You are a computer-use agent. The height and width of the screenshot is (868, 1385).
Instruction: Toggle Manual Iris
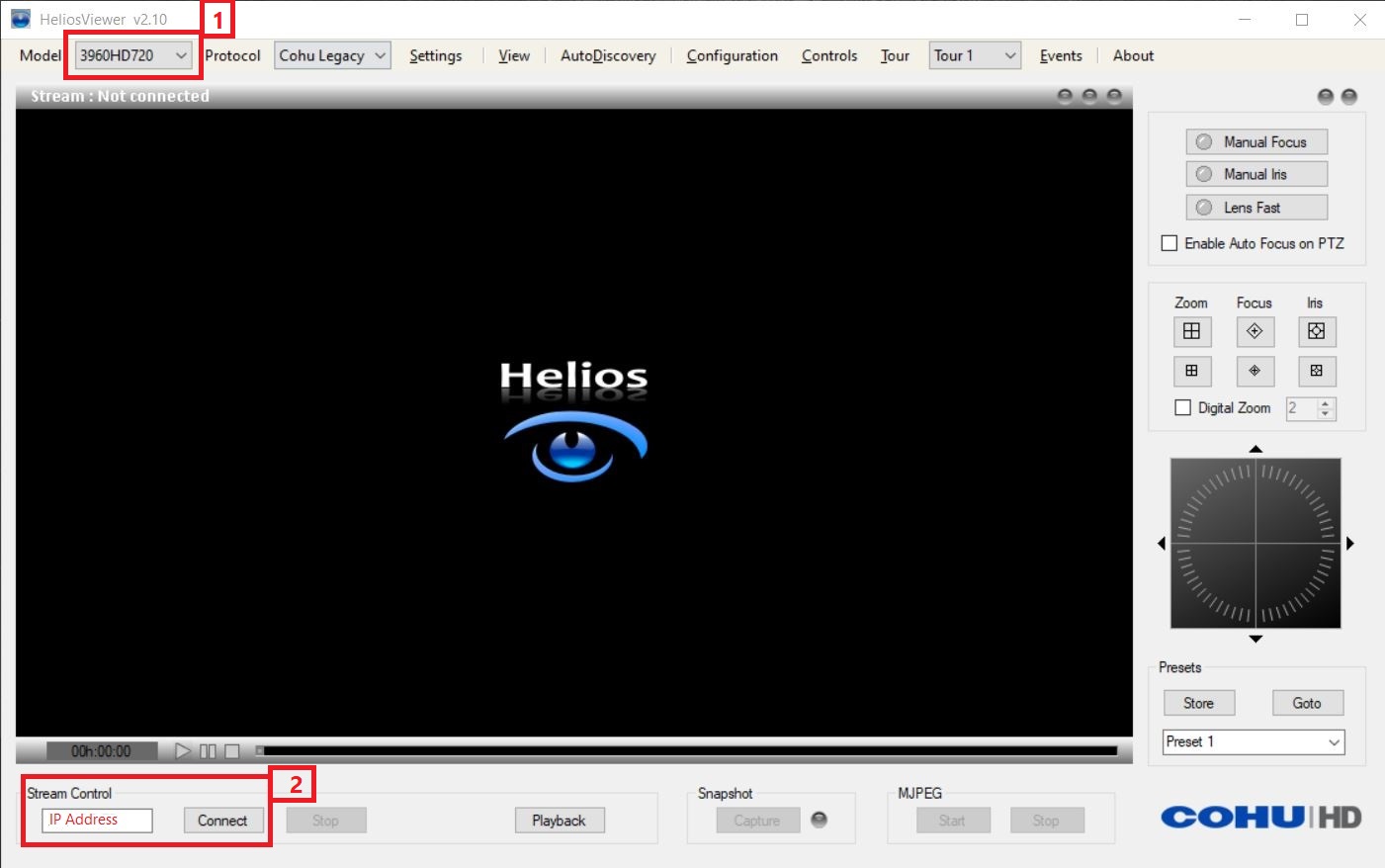pos(1256,174)
